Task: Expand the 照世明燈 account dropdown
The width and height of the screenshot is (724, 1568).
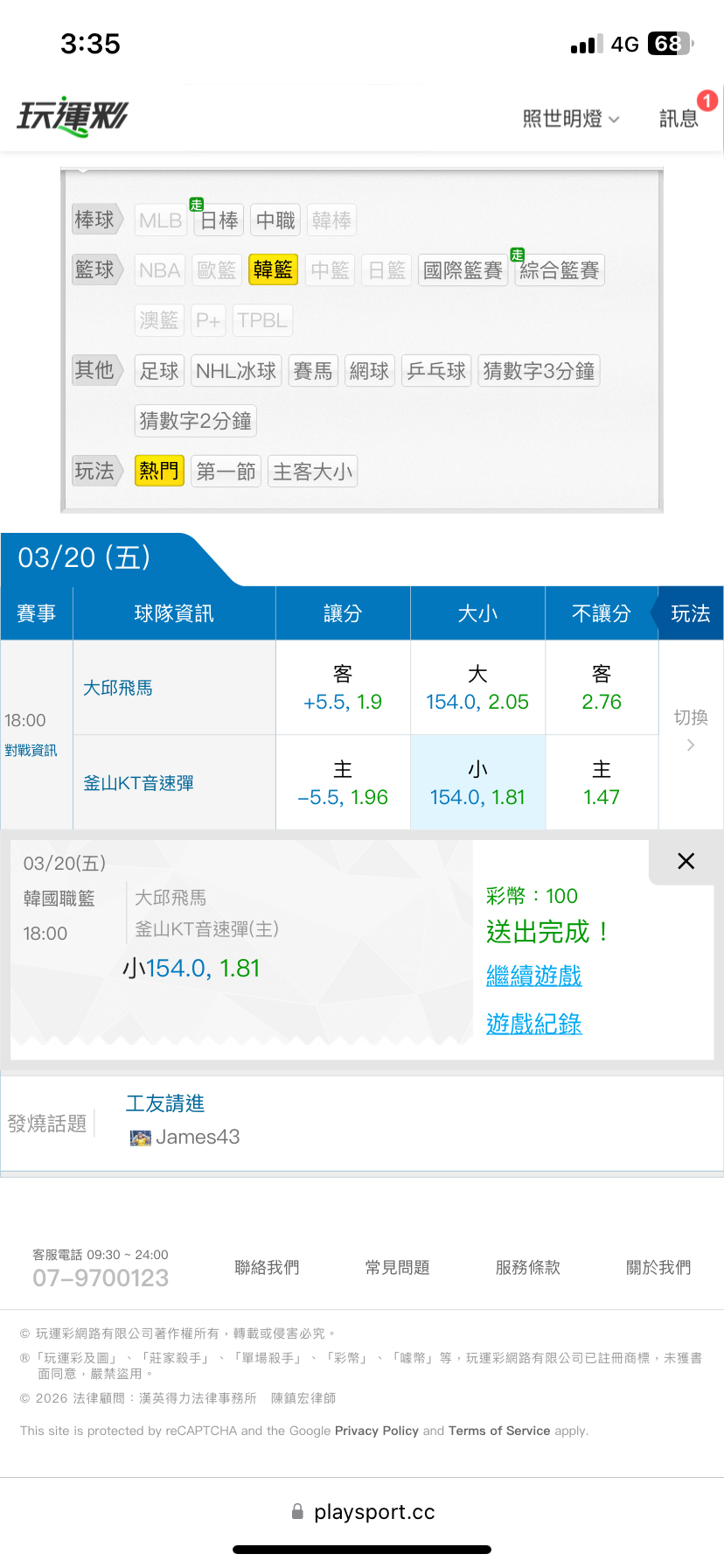Action: [x=571, y=119]
